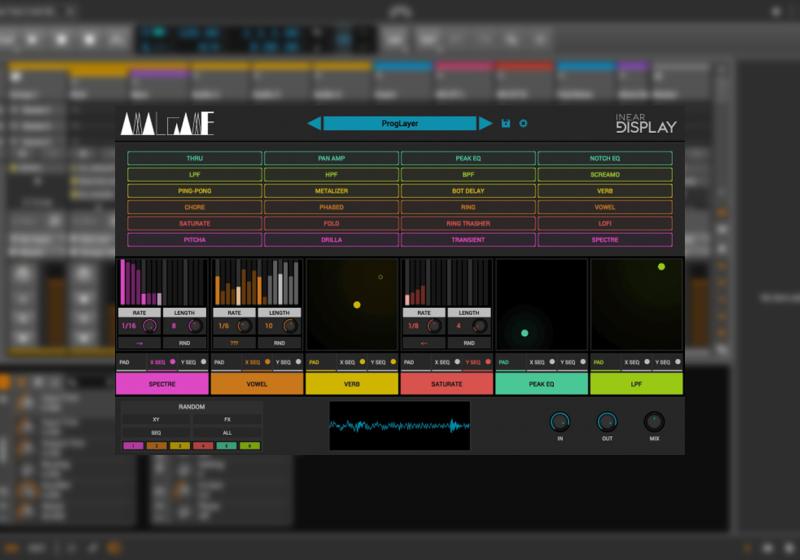Toggle X SEQ on the SPECTRE slot
The image size is (800, 560).
[162, 361]
